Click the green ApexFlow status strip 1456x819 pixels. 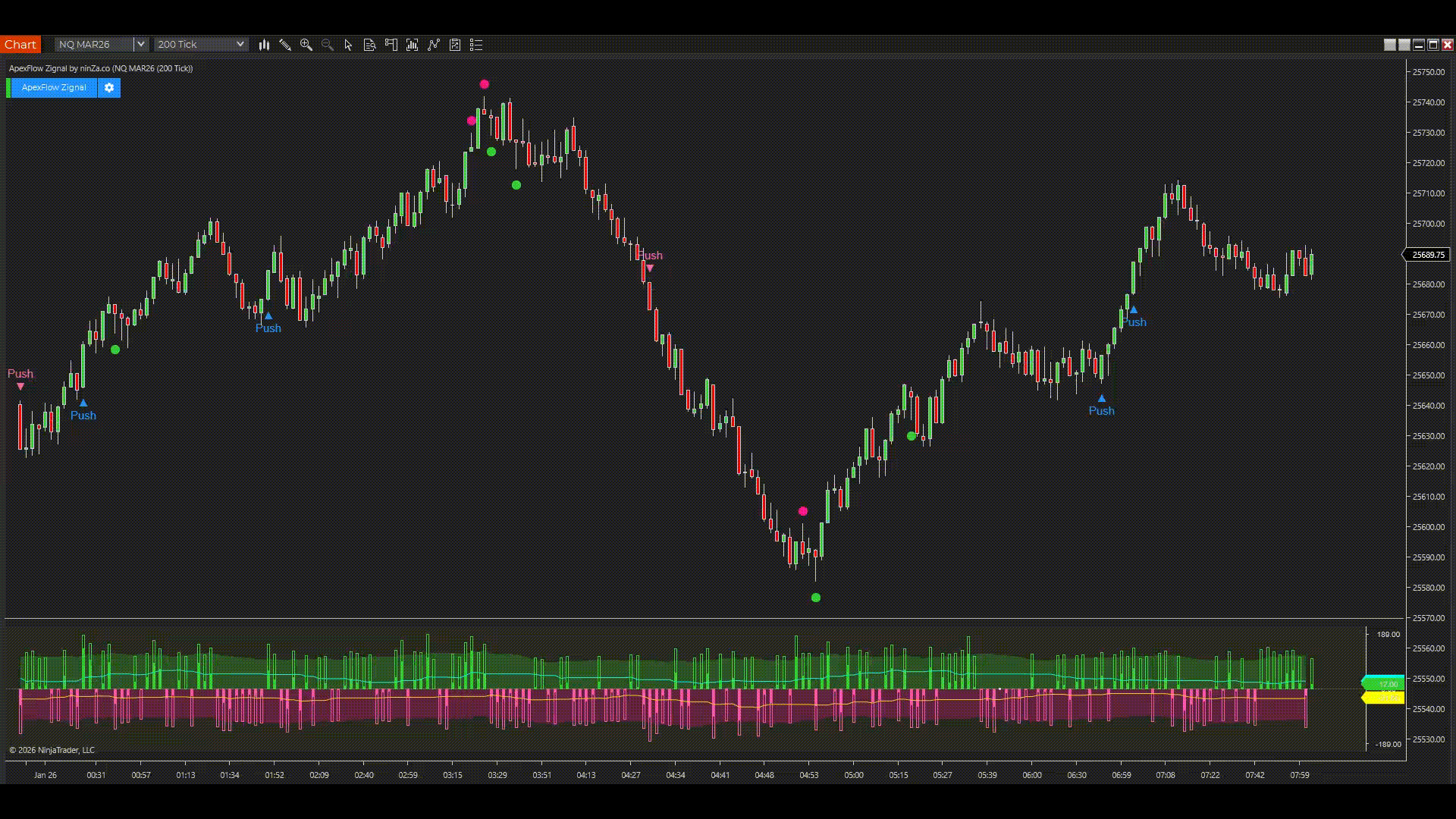(8, 88)
